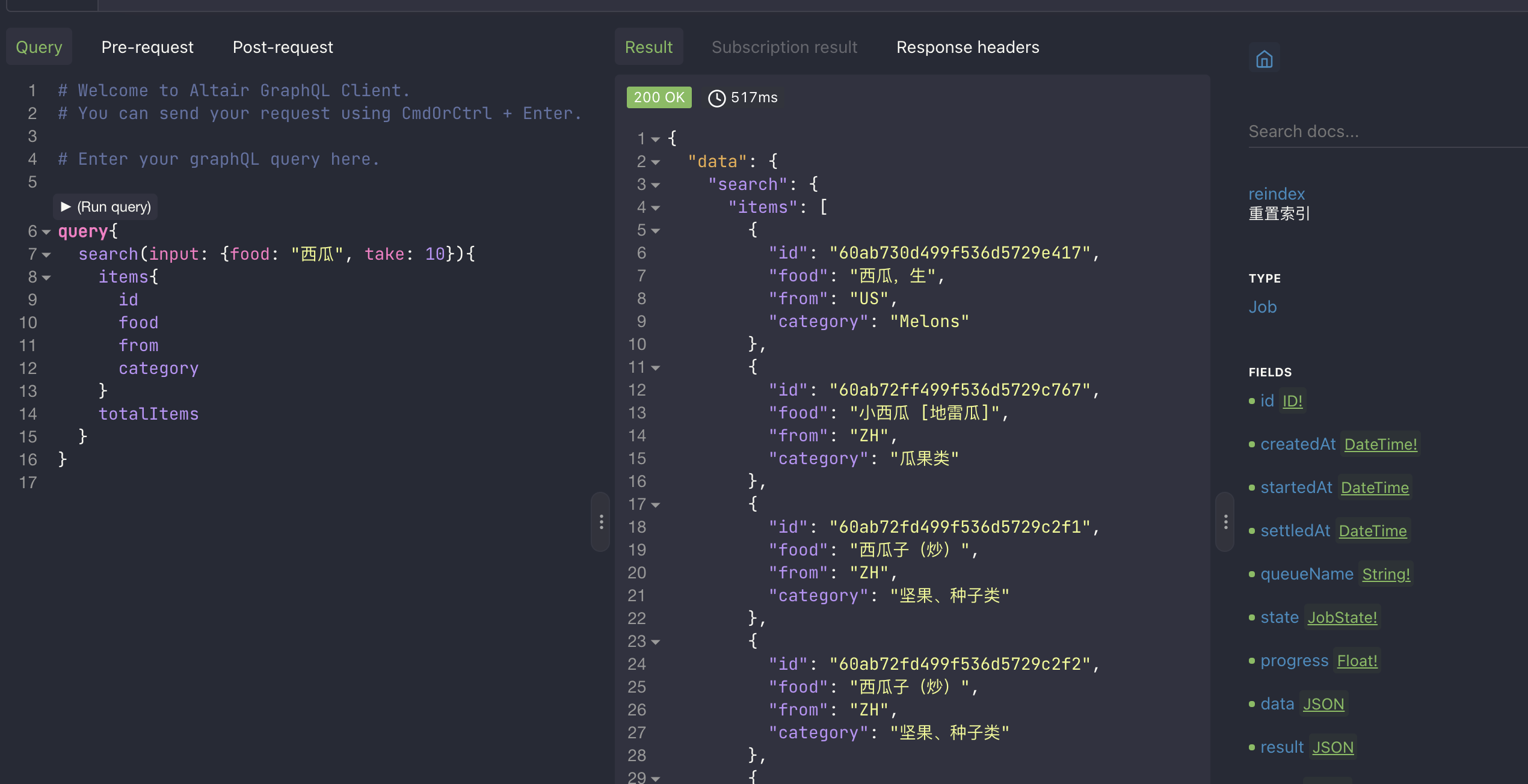Click the clock icon beside 517ms
Viewport: 1528px width, 784px height.
(716, 98)
